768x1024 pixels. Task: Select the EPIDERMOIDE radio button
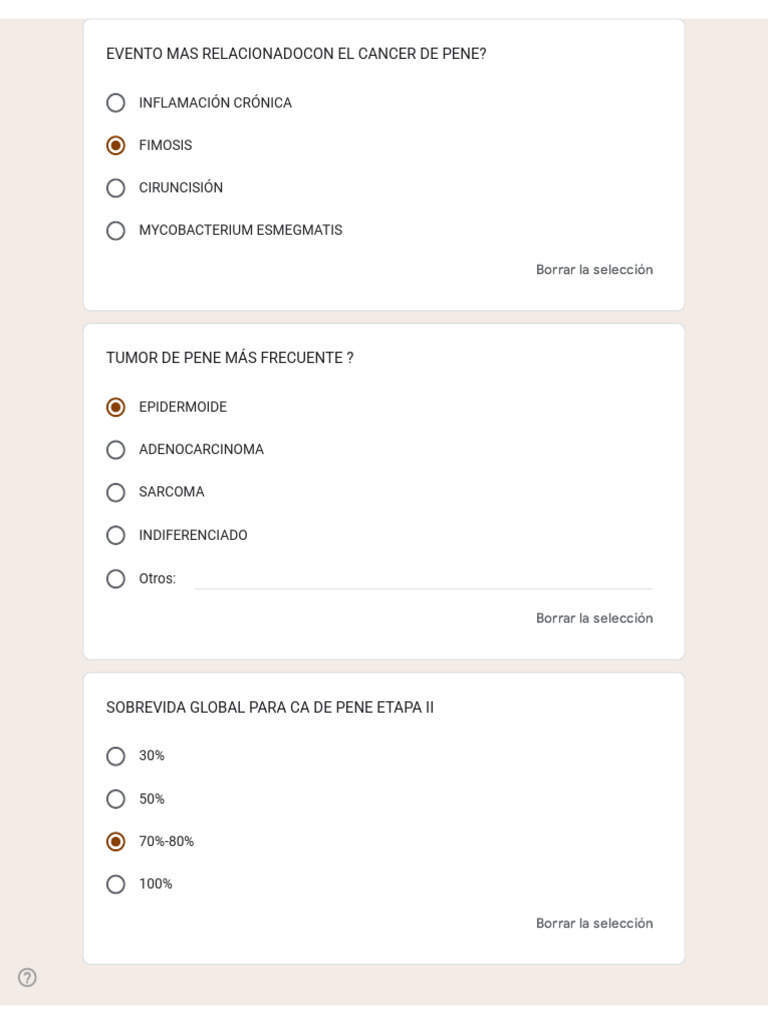pyautogui.click(x=116, y=407)
